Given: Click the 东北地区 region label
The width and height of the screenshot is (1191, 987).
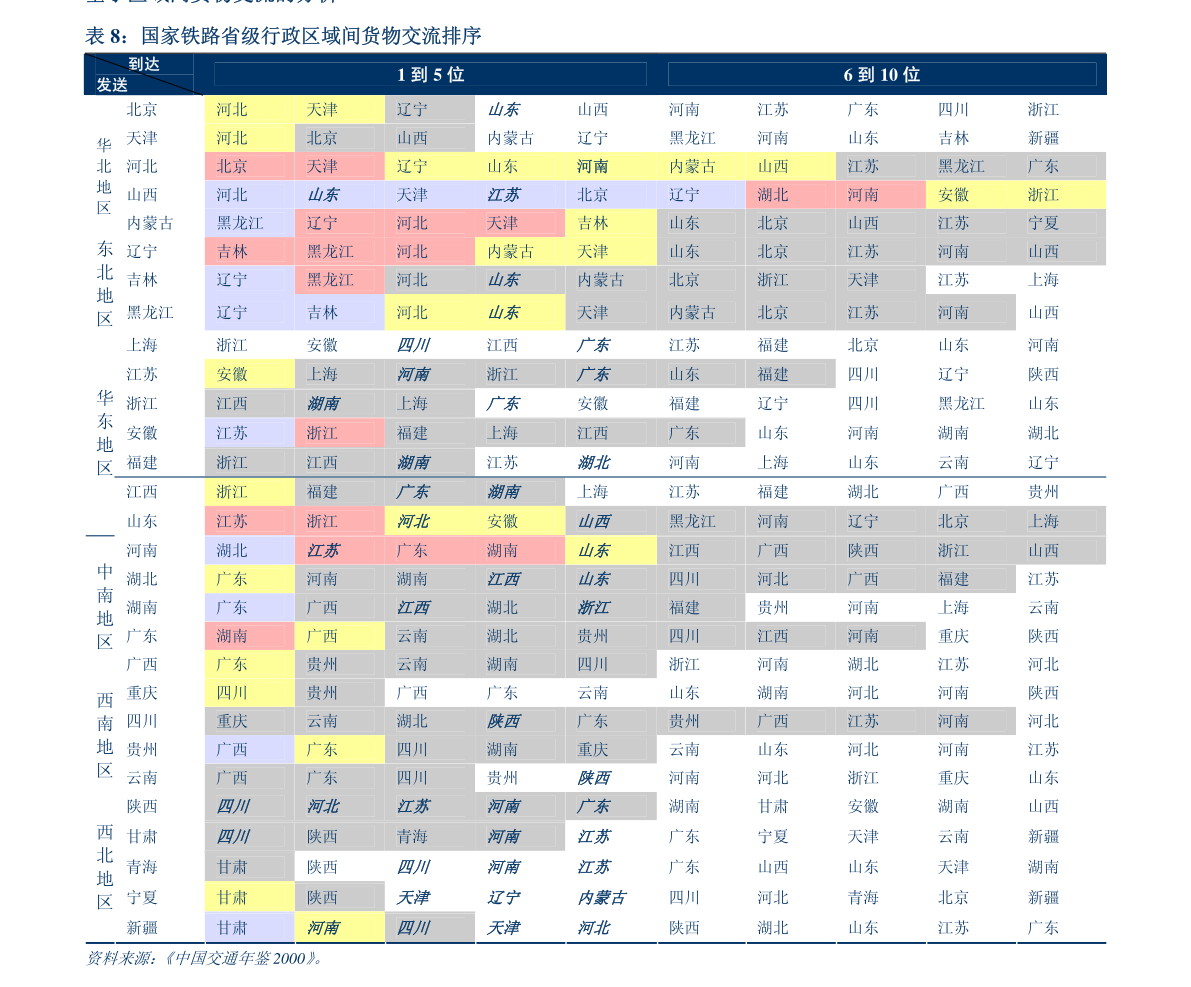Looking at the screenshot, I should (104, 283).
